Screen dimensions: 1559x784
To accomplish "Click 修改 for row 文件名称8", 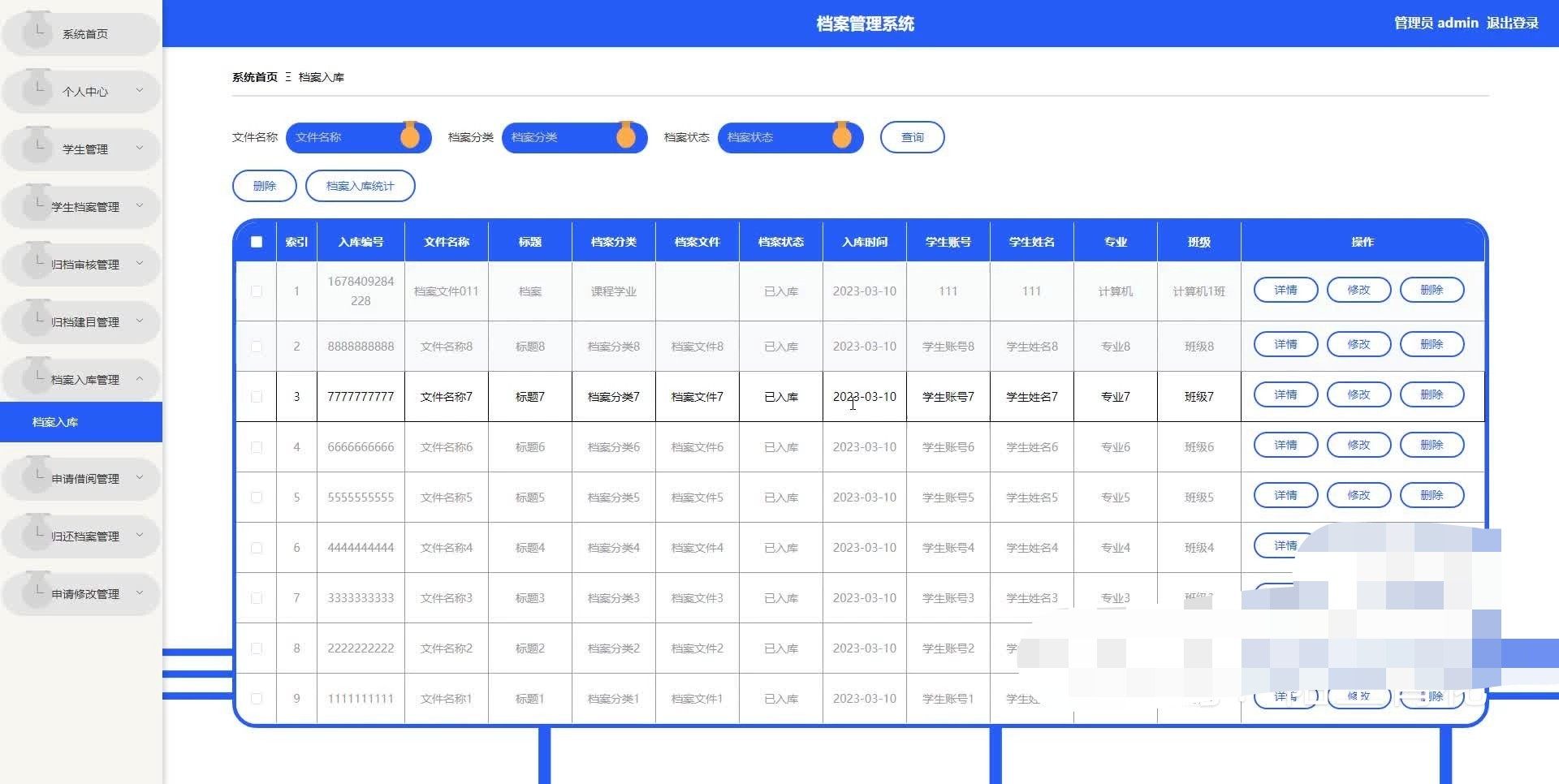I will 1359,344.
